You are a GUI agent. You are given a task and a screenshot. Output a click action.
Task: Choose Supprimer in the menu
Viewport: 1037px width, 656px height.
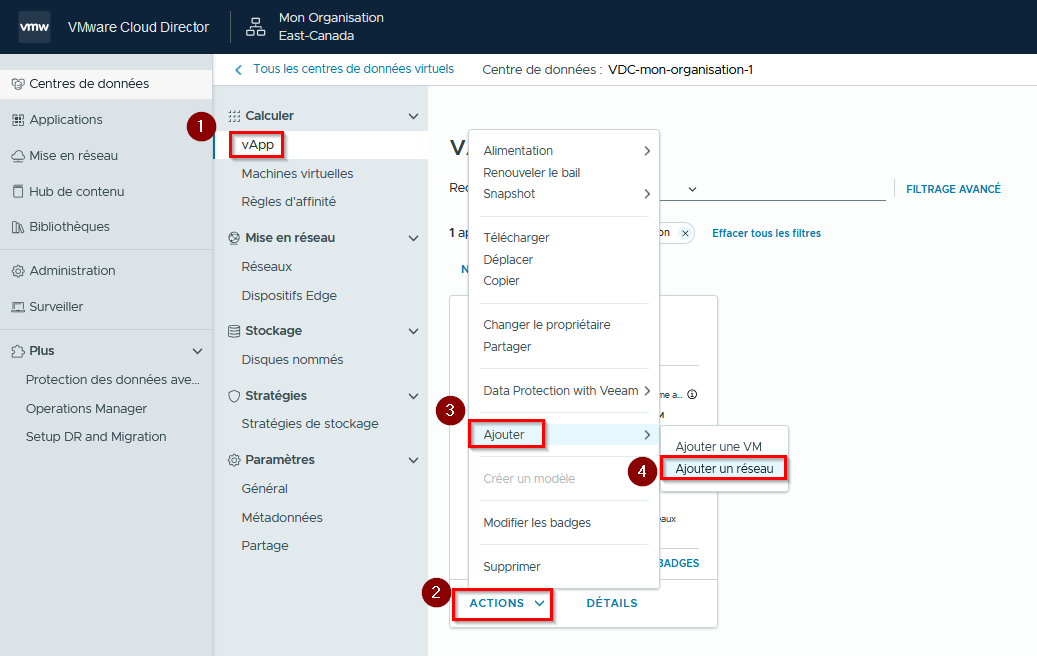point(512,567)
